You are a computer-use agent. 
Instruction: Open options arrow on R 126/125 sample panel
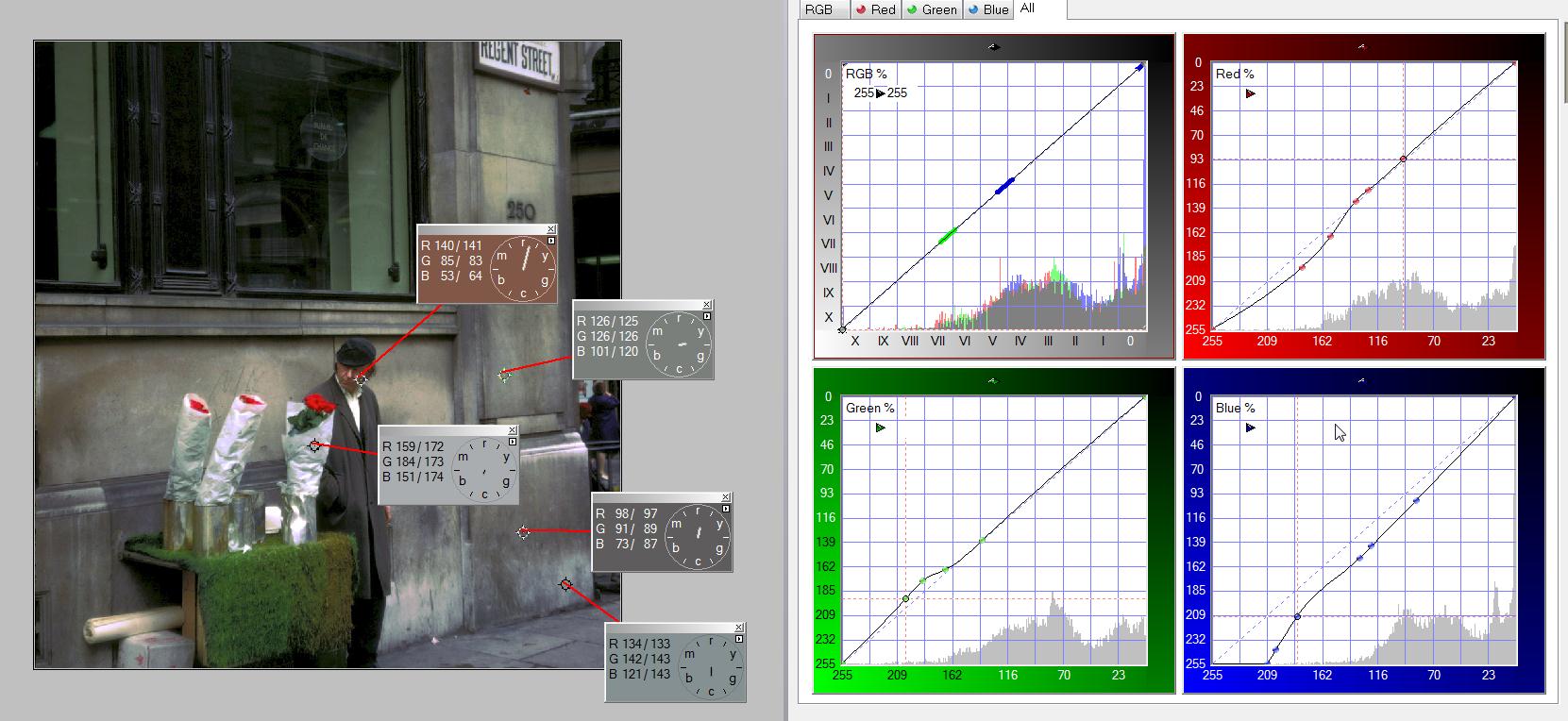707,316
